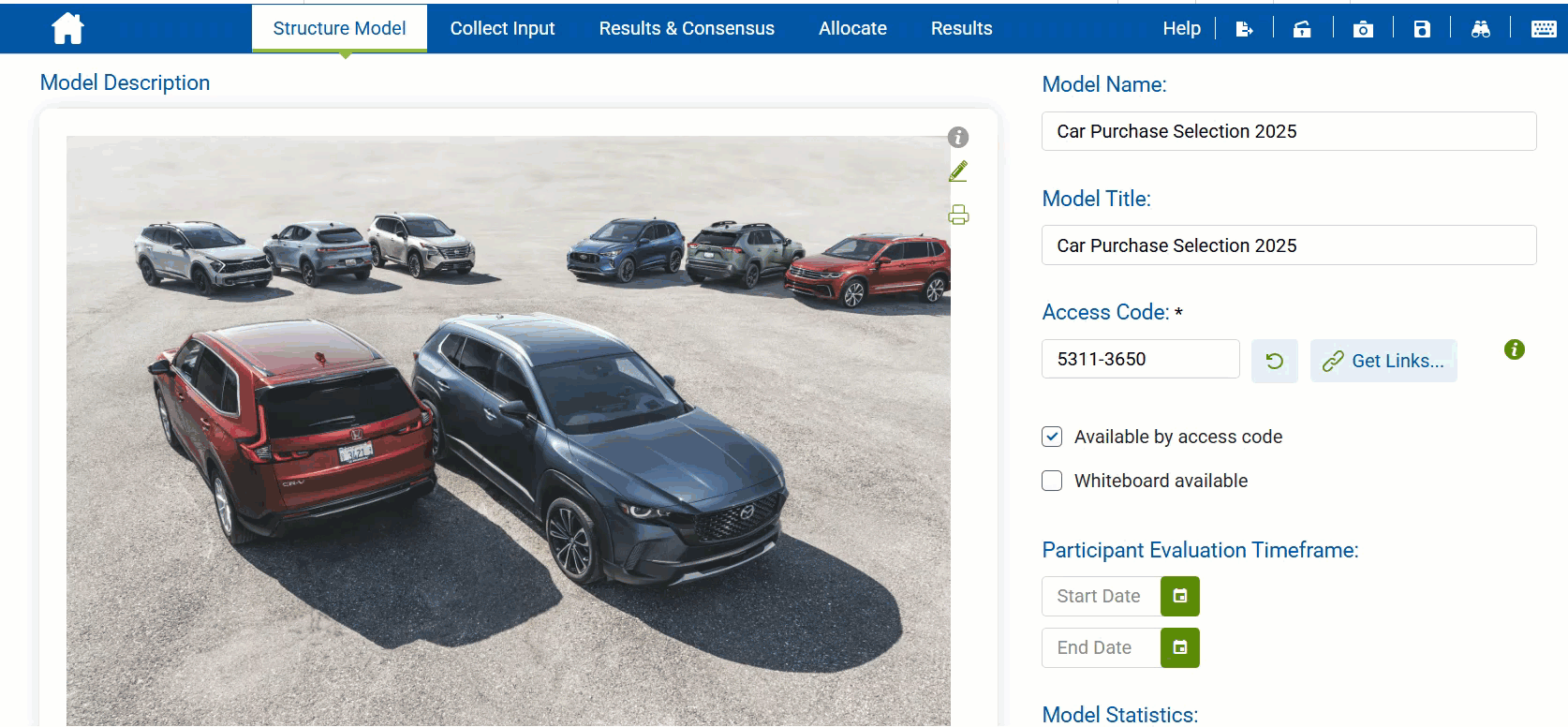
Task: Open the Start Date calendar picker
Action: (1180, 596)
